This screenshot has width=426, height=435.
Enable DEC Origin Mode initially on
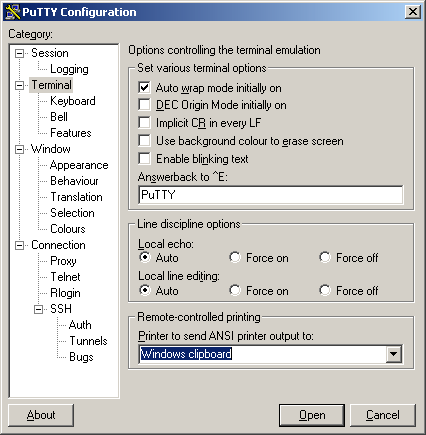pos(144,105)
